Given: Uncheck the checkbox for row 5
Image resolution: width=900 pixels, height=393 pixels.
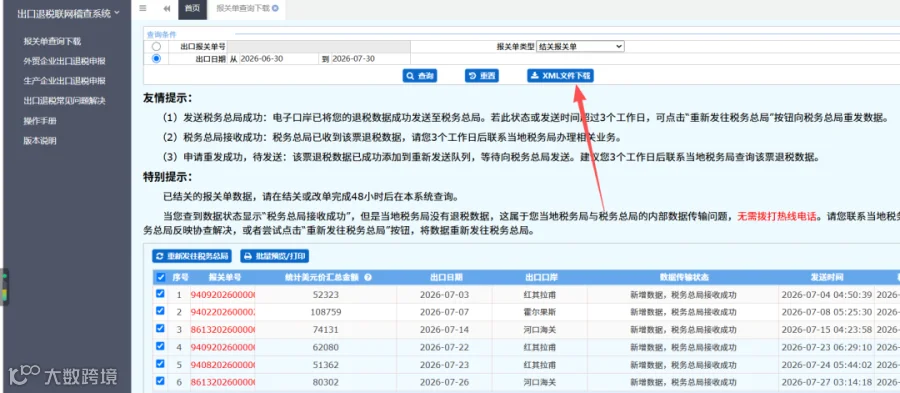Looking at the screenshot, I should (x=161, y=364).
